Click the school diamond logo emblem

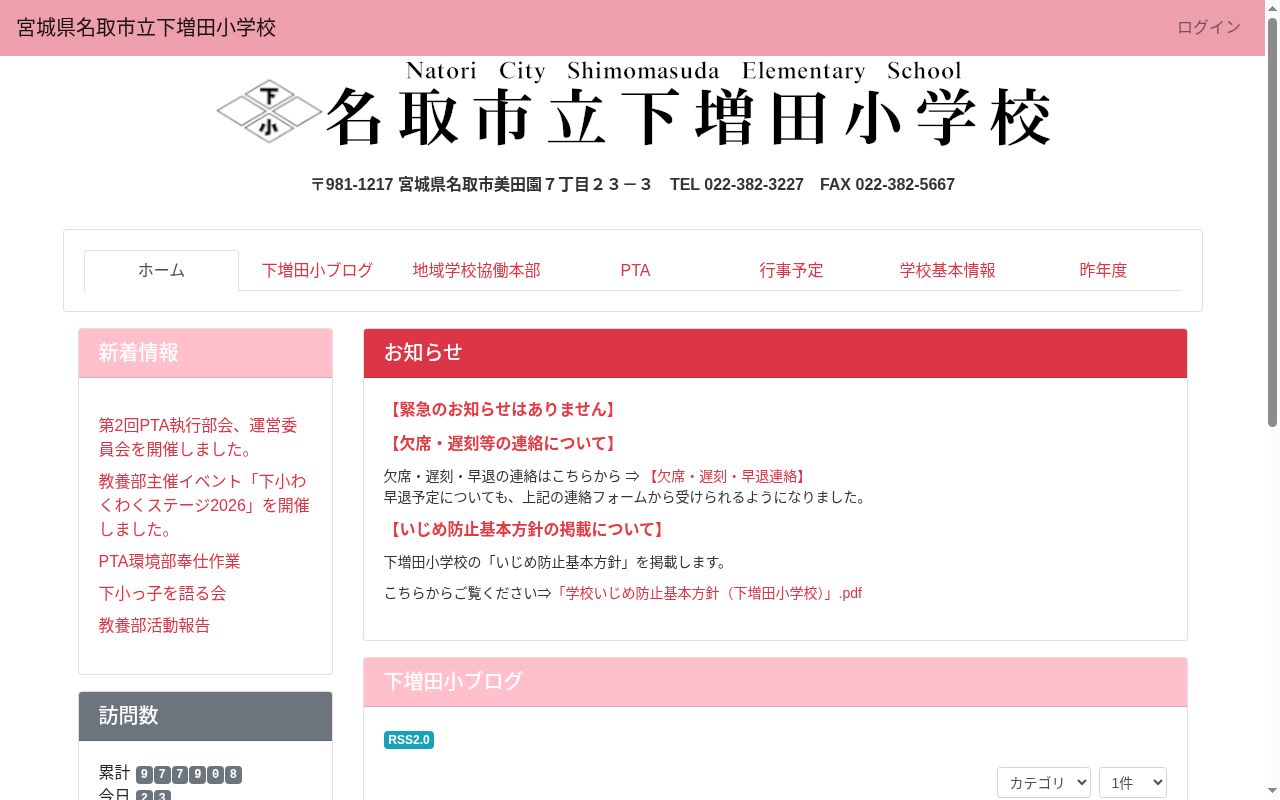point(269,111)
